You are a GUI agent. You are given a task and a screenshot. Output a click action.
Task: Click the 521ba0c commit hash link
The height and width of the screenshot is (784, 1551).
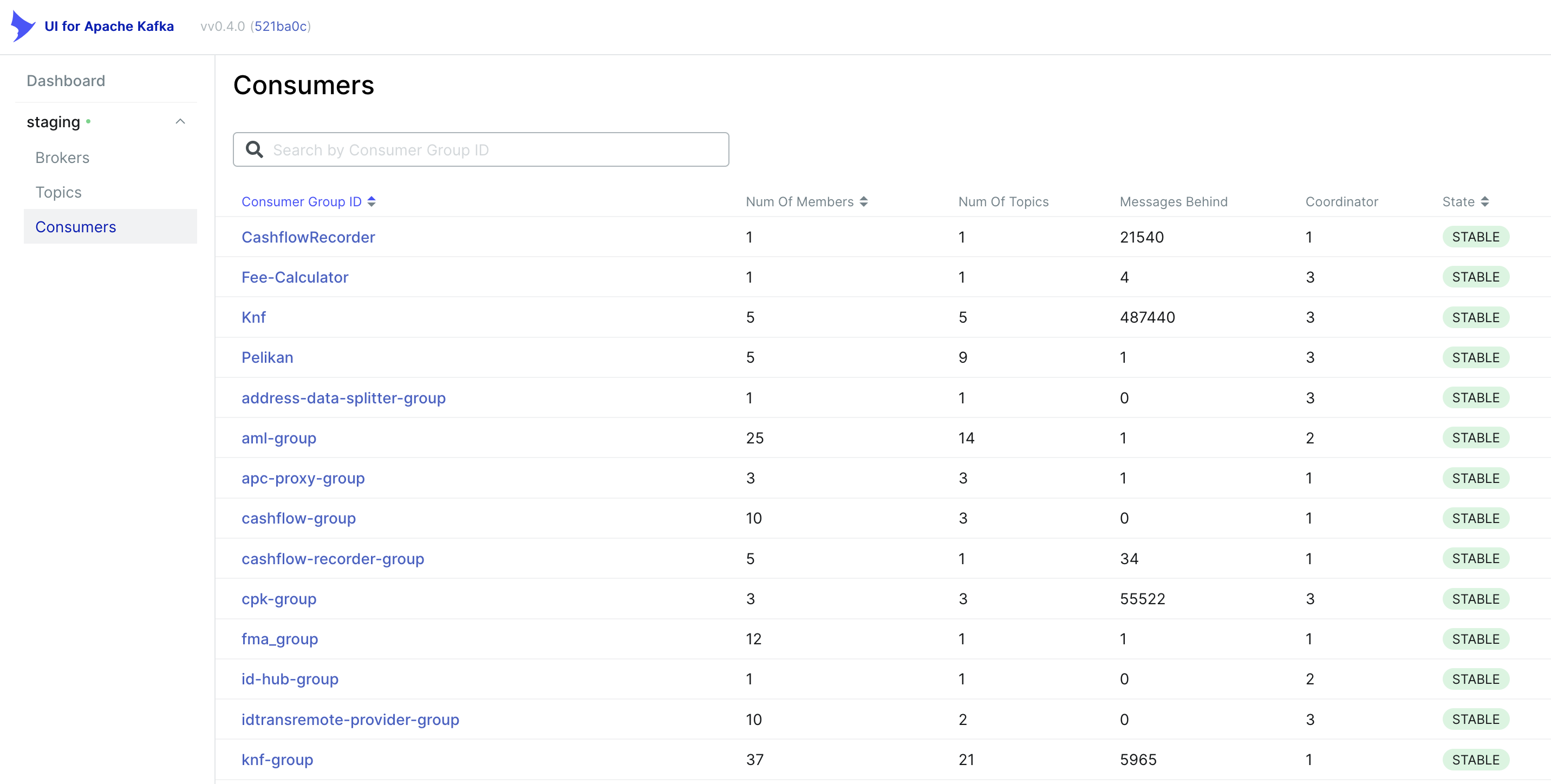pos(281,26)
